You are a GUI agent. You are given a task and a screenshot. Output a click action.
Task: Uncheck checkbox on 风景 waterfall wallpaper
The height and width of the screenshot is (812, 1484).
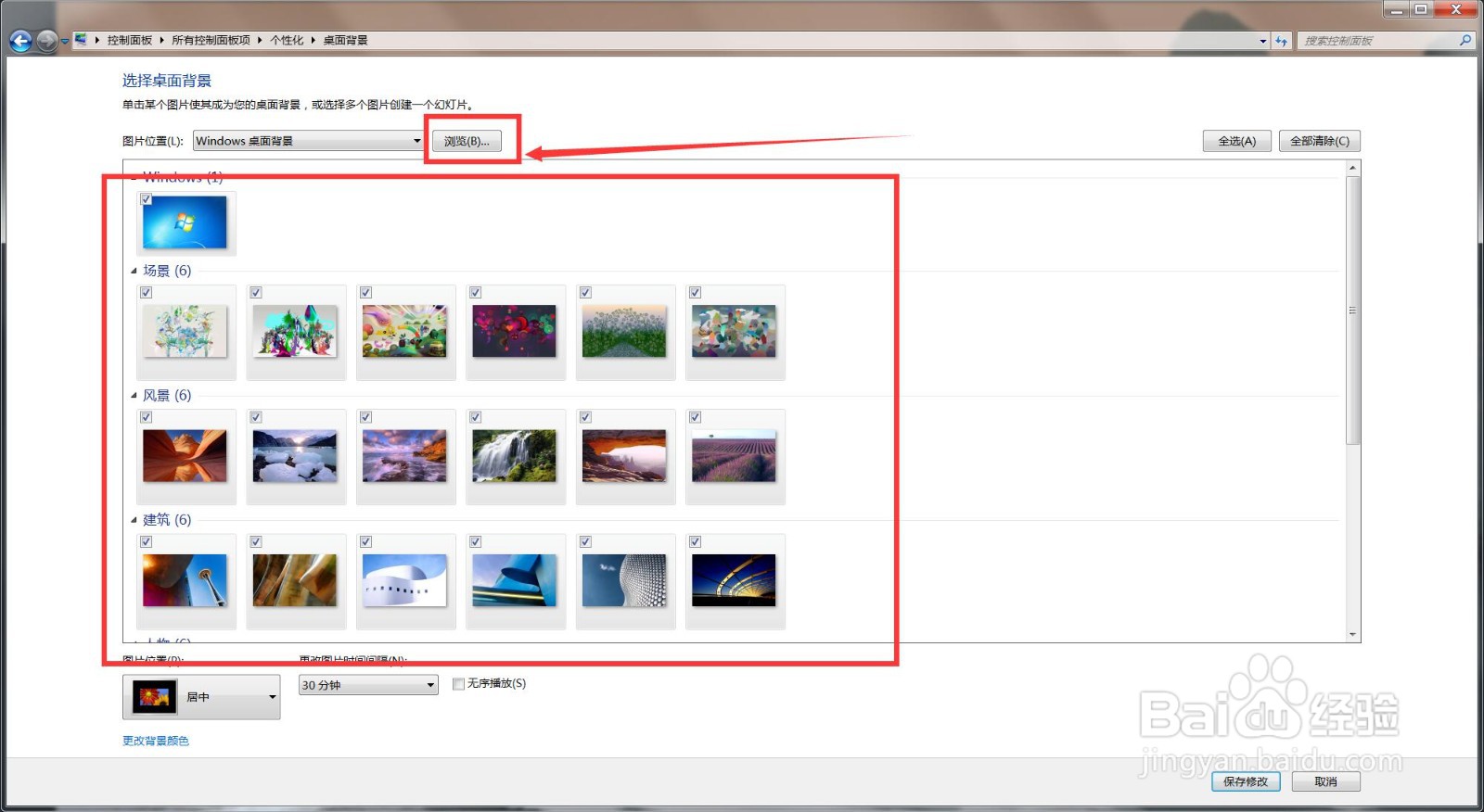[475, 417]
